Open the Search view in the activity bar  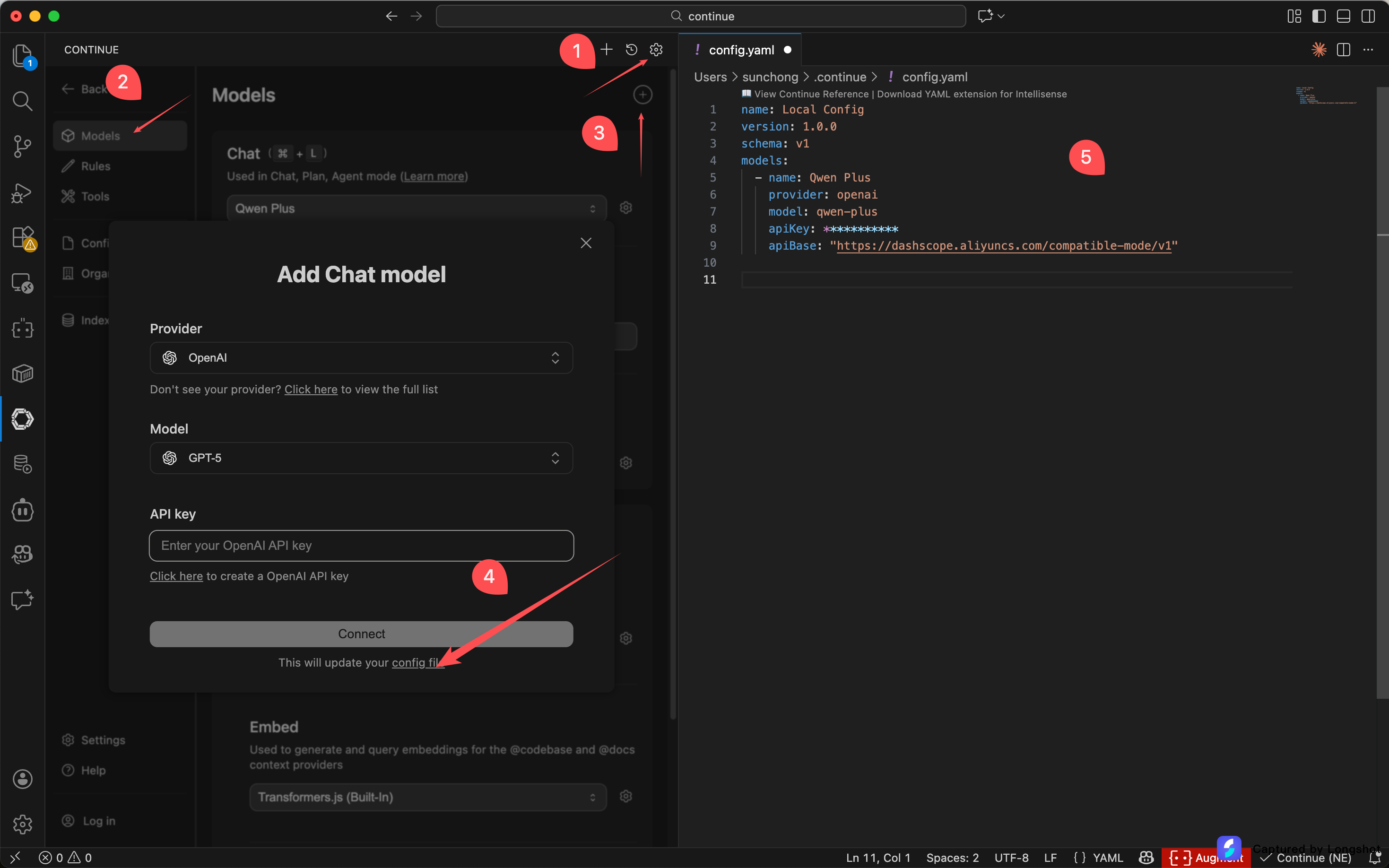(22, 101)
